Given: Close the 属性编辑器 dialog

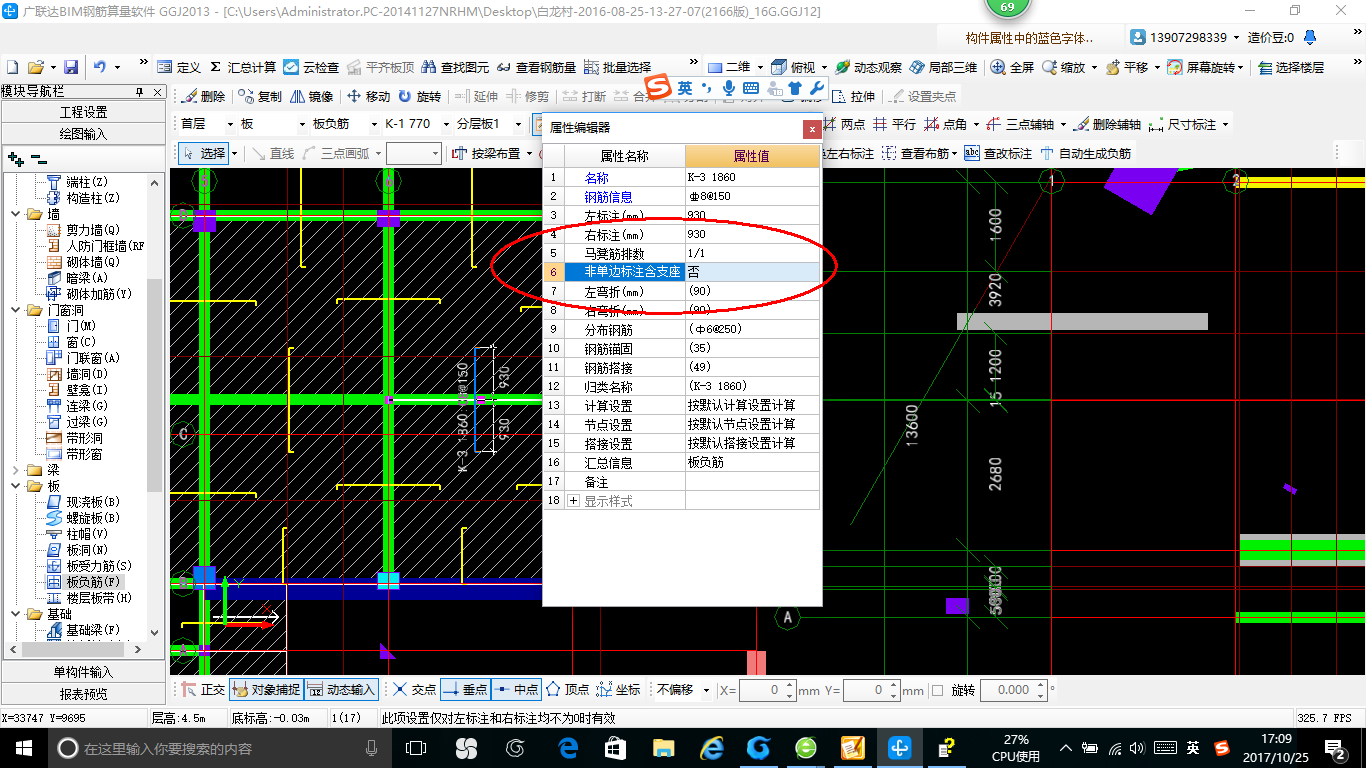Looking at the screenshot, I should pyautogui.click(x=811, y=128).
